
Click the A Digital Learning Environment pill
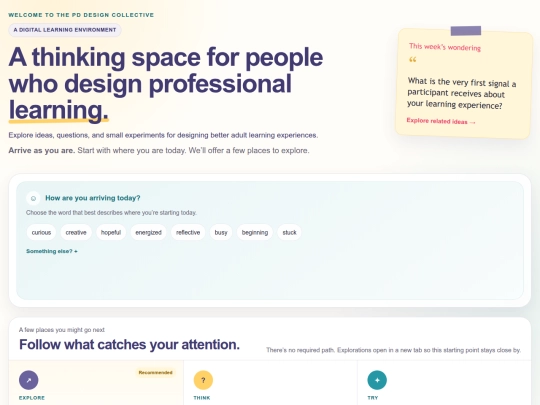click(x=65, y=30)
